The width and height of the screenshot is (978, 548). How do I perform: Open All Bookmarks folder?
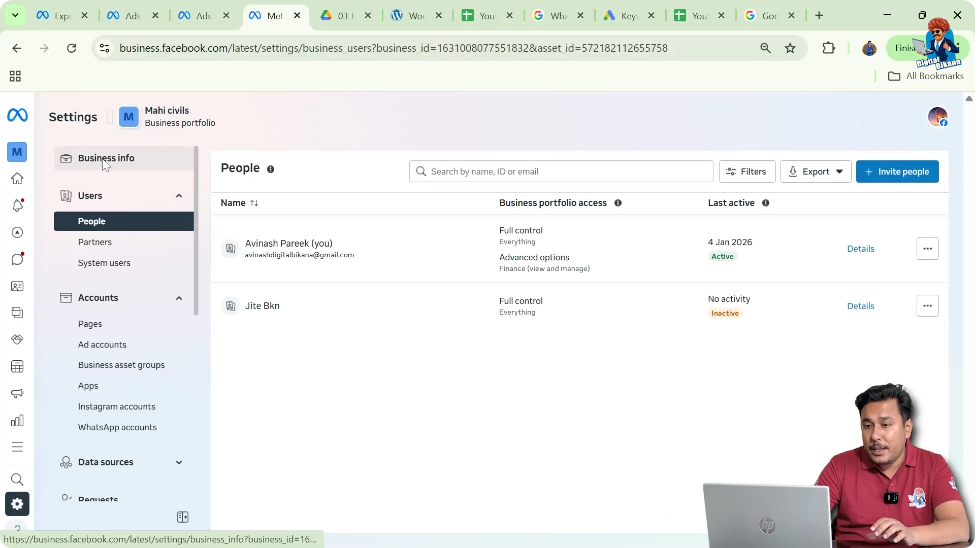(926, 76)
